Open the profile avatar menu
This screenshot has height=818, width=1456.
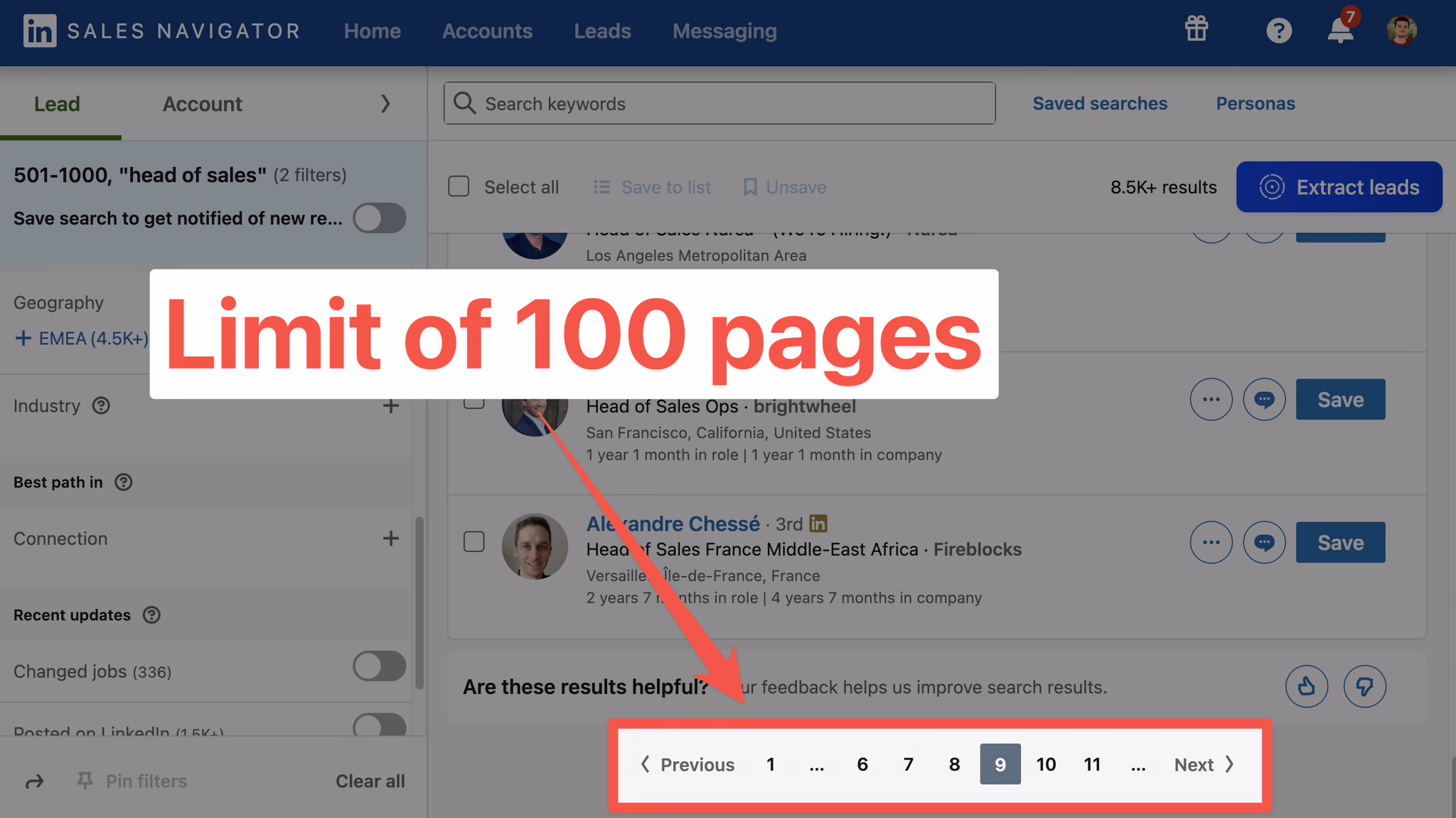coord(1401,31)
